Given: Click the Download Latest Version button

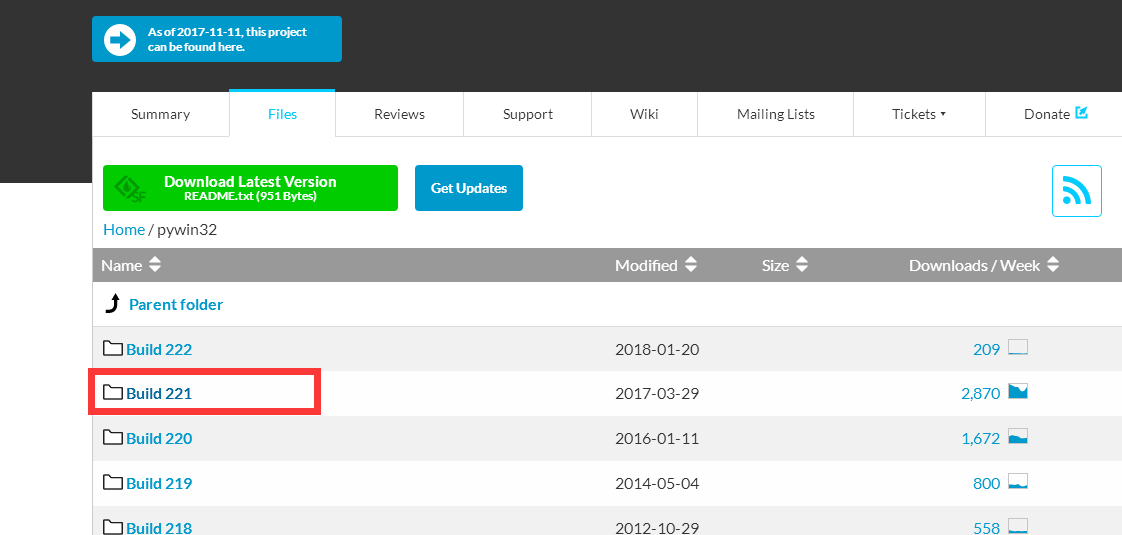Looking at the screenshot, I should 250,188.
